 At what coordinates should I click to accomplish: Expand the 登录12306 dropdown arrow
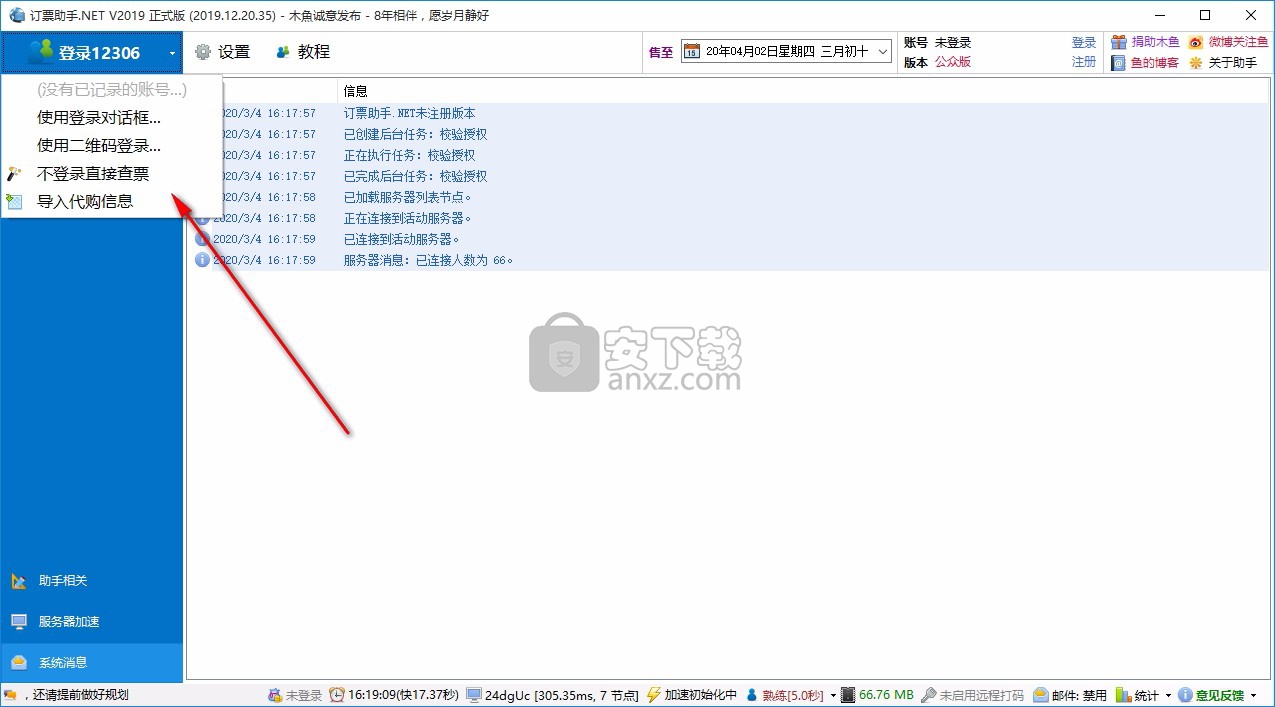[172, 53]
